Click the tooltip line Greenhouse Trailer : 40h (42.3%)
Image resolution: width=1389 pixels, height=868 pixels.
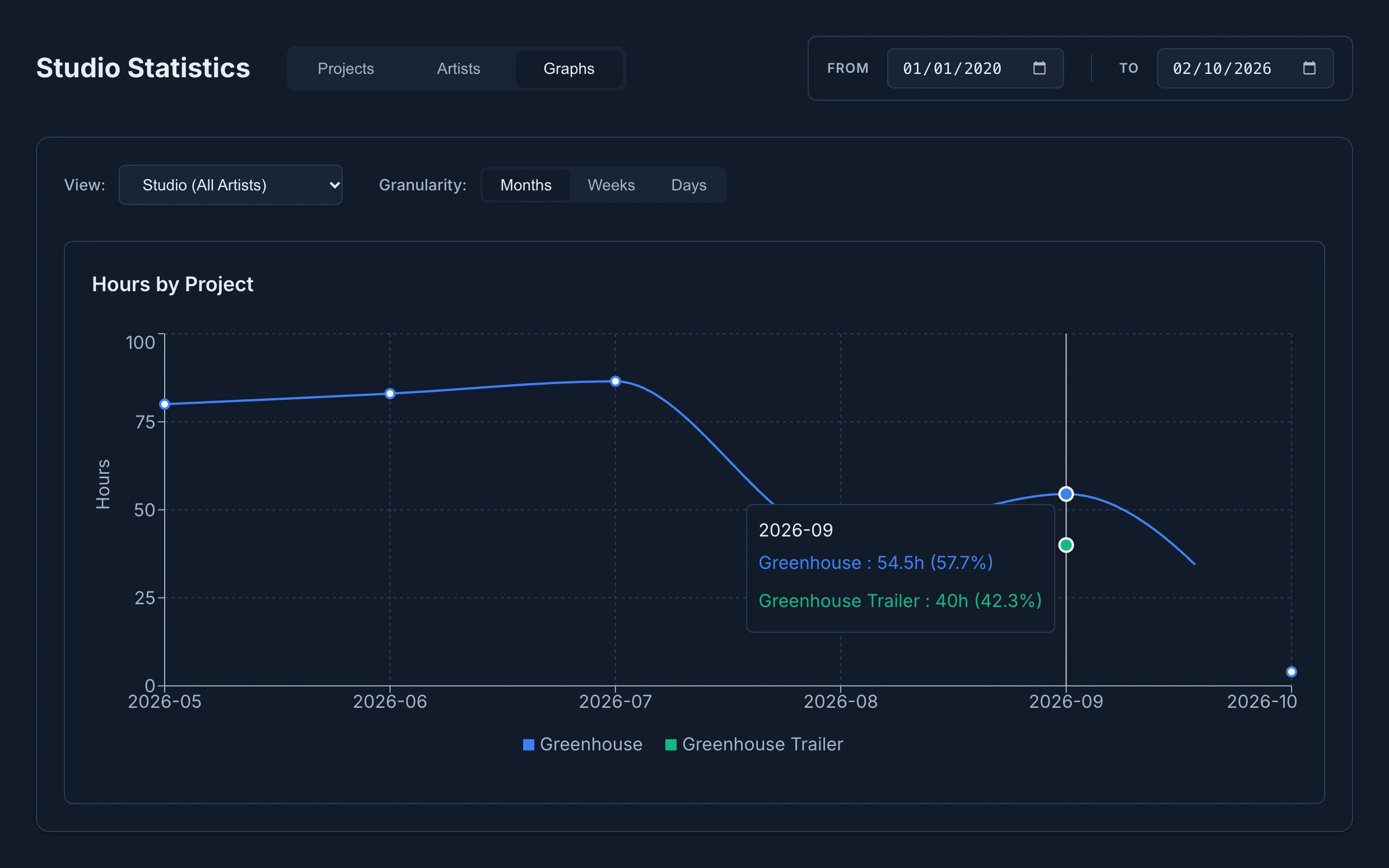pyautogui.click(x=900, y=600)
